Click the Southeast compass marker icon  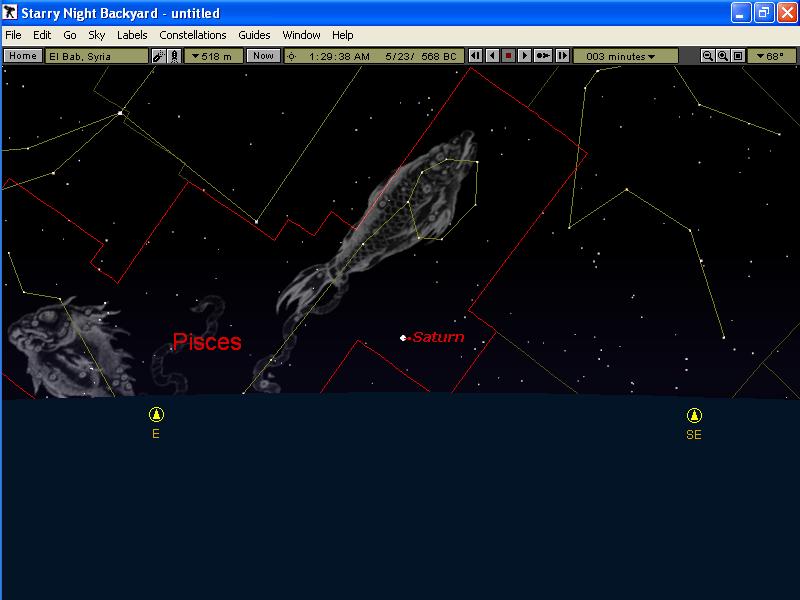pyautogui.click(x=694, y=415)
